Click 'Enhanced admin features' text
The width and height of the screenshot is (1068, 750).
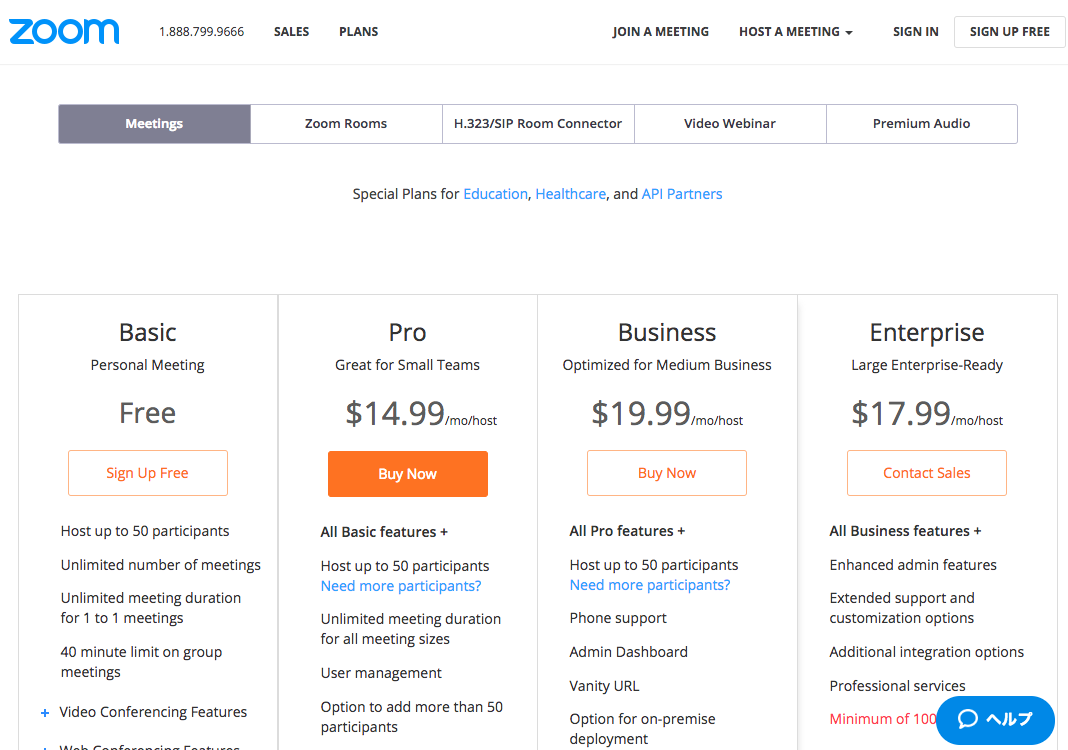click(x=913, y=565)
